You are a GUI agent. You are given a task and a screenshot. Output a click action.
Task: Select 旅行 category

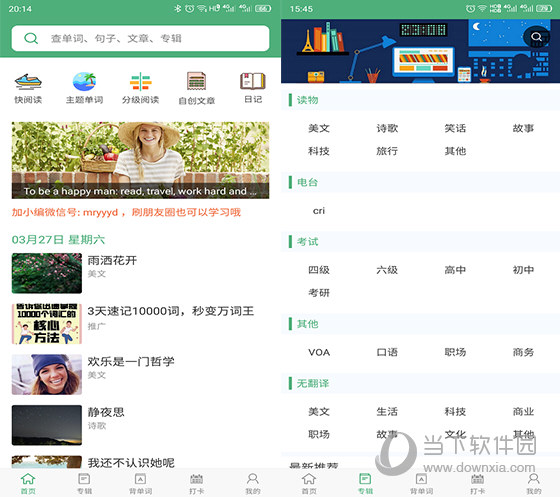click(387, 151)
